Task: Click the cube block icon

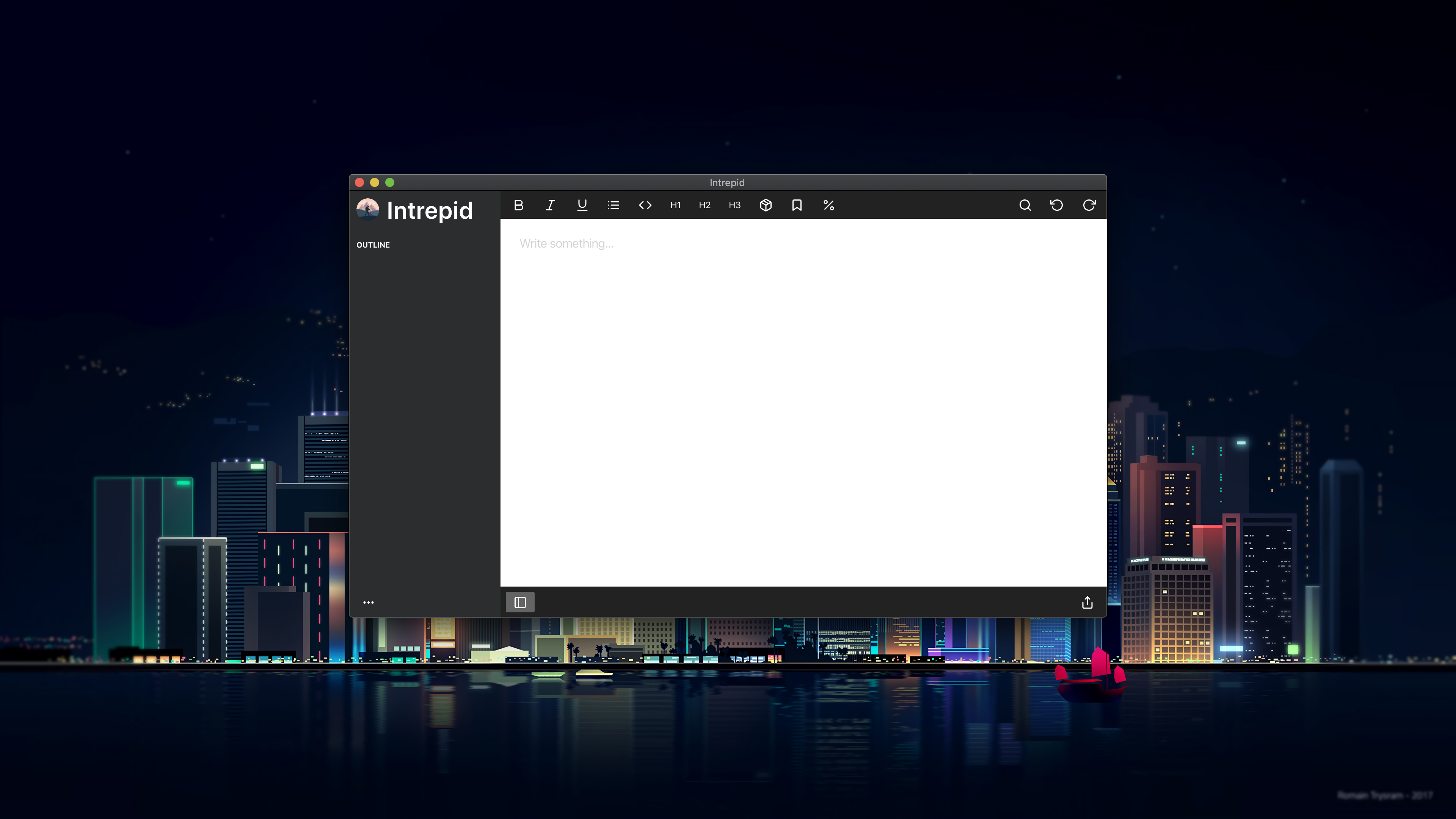Action: click(765, 205)
